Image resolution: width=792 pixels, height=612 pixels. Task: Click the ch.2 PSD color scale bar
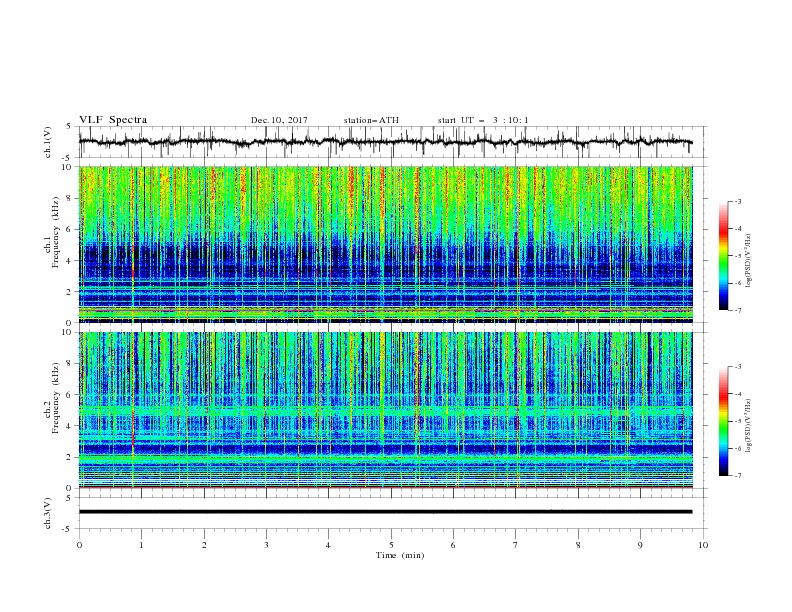[723, 421]
